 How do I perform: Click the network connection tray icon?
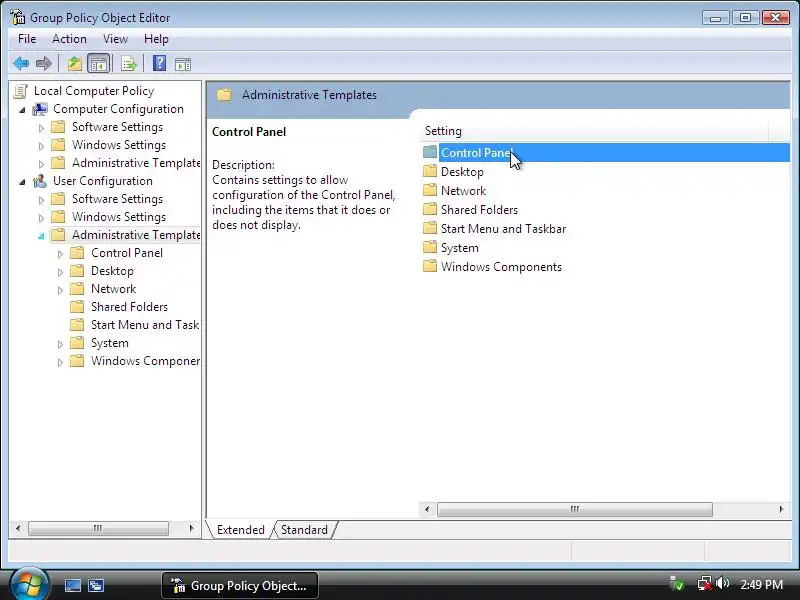(x=705, y=583)
